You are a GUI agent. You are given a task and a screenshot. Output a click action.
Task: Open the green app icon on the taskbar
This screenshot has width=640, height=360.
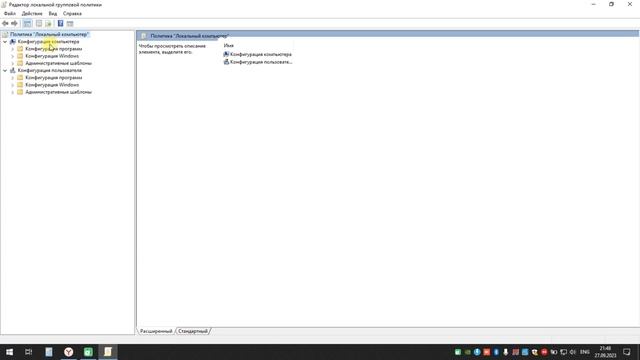[x=88, y=352]
